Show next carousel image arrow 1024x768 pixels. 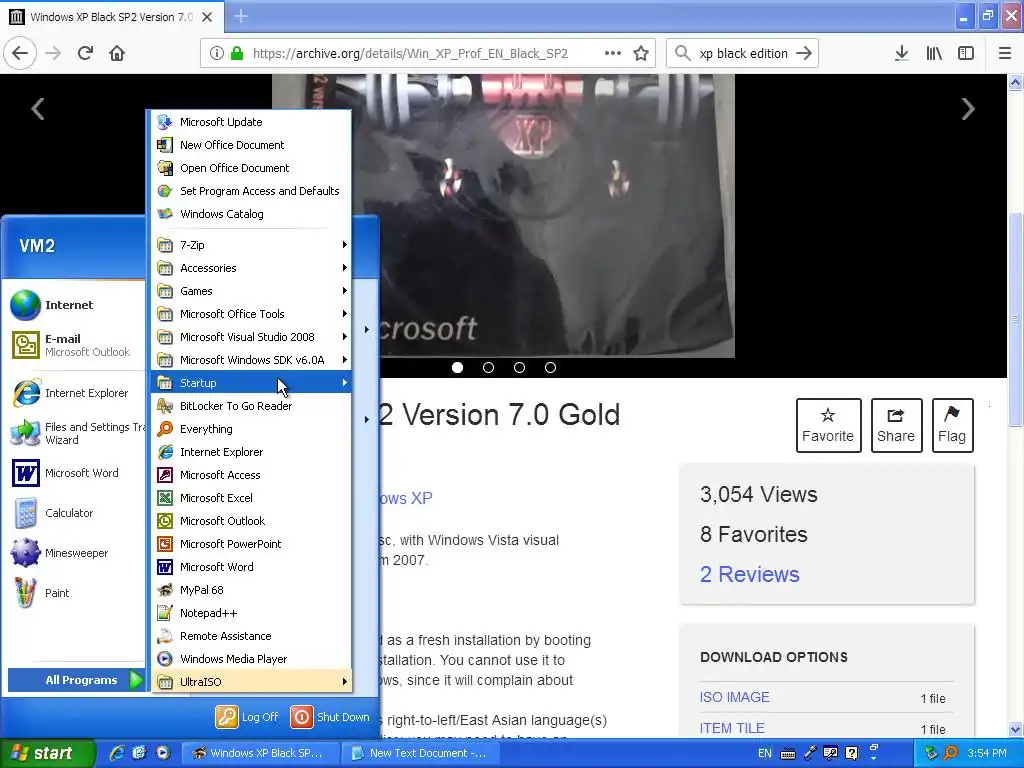[968, 109]
